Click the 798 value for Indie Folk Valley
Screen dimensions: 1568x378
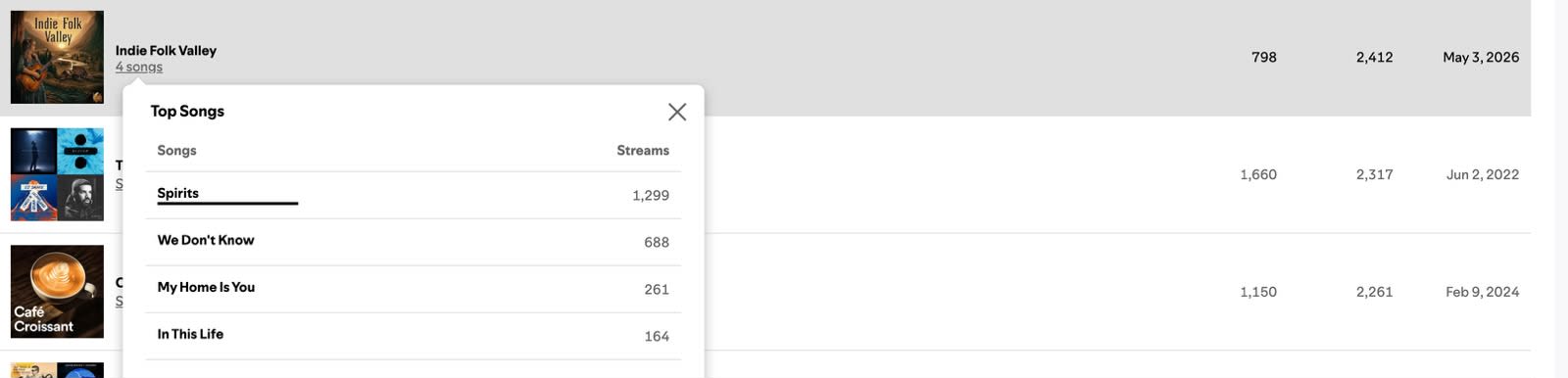1264,57
